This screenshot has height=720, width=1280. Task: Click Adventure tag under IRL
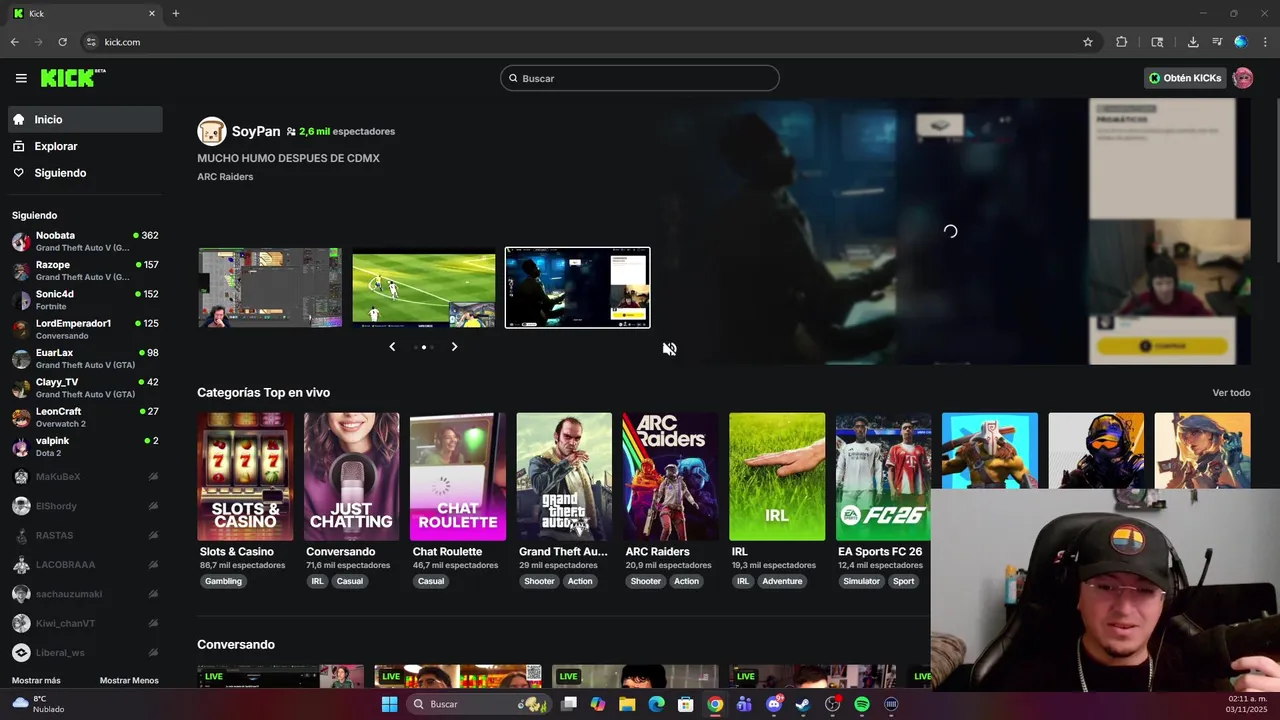pyautogui.click(x=782, y=581)
